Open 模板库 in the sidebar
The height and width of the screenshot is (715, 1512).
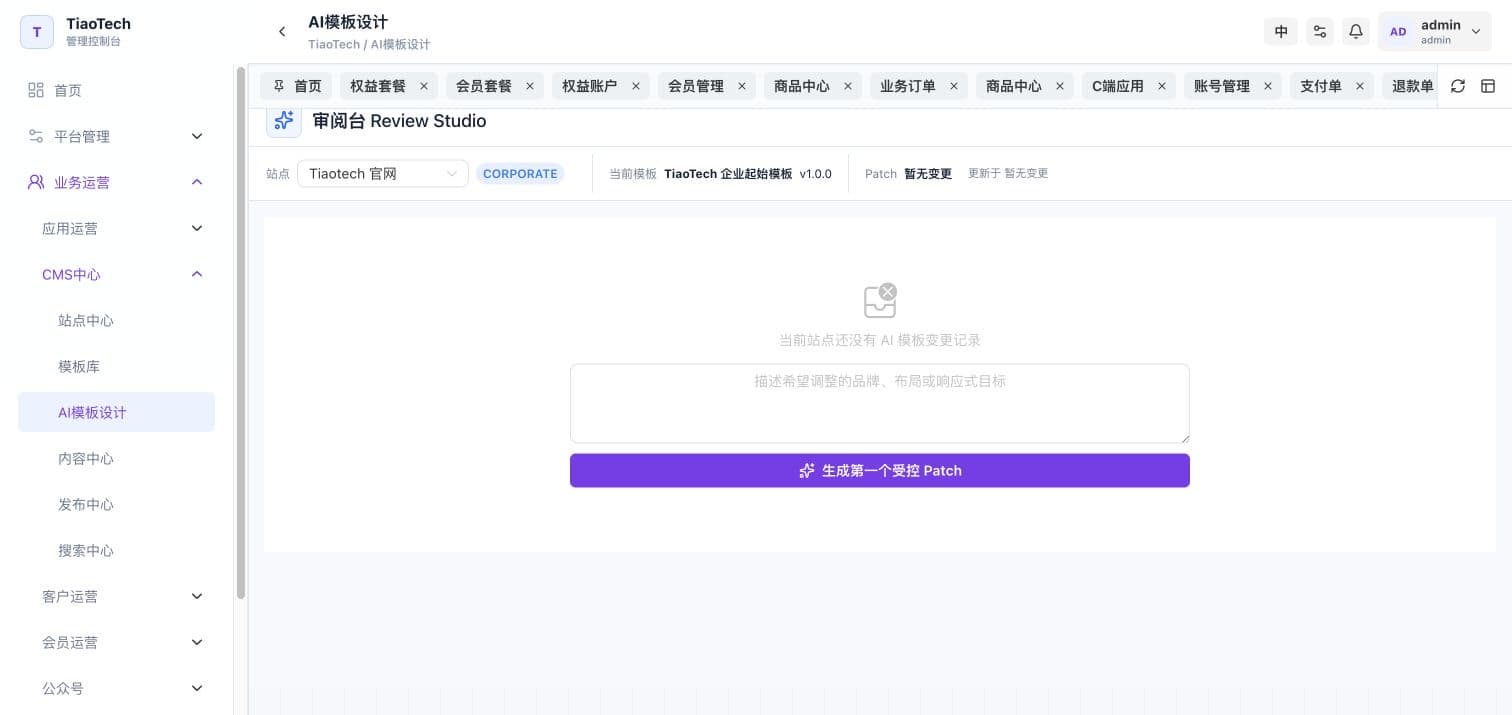point(116,366)
